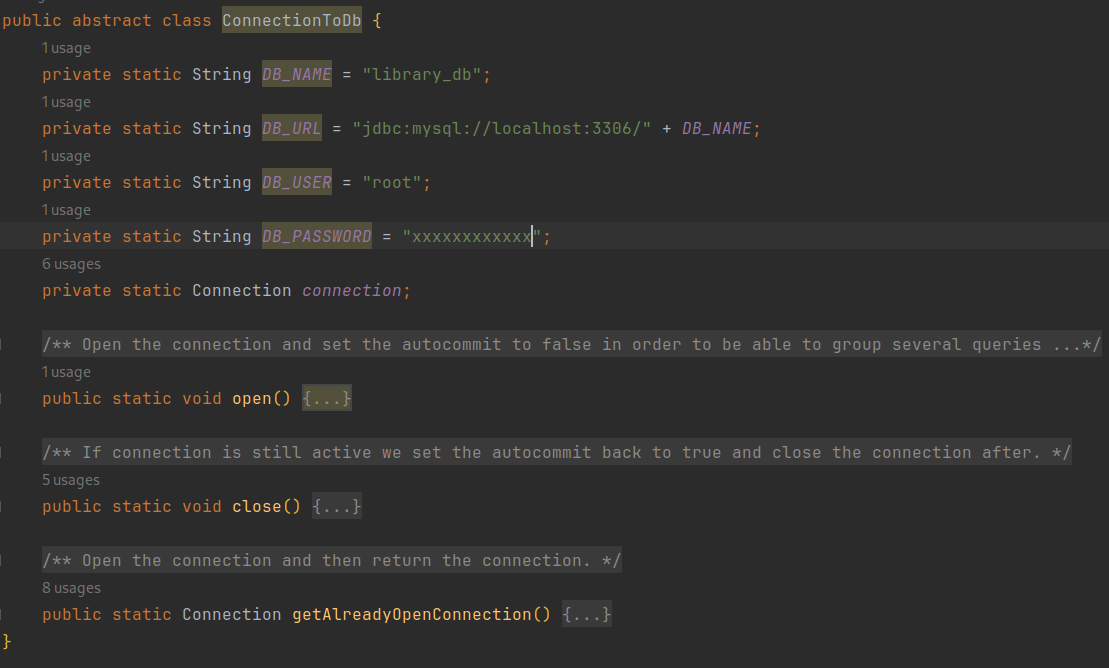Viewport: 1109px width, 668px height.
Task: Click the "root" string literal
Action: (x=392, y=183)
